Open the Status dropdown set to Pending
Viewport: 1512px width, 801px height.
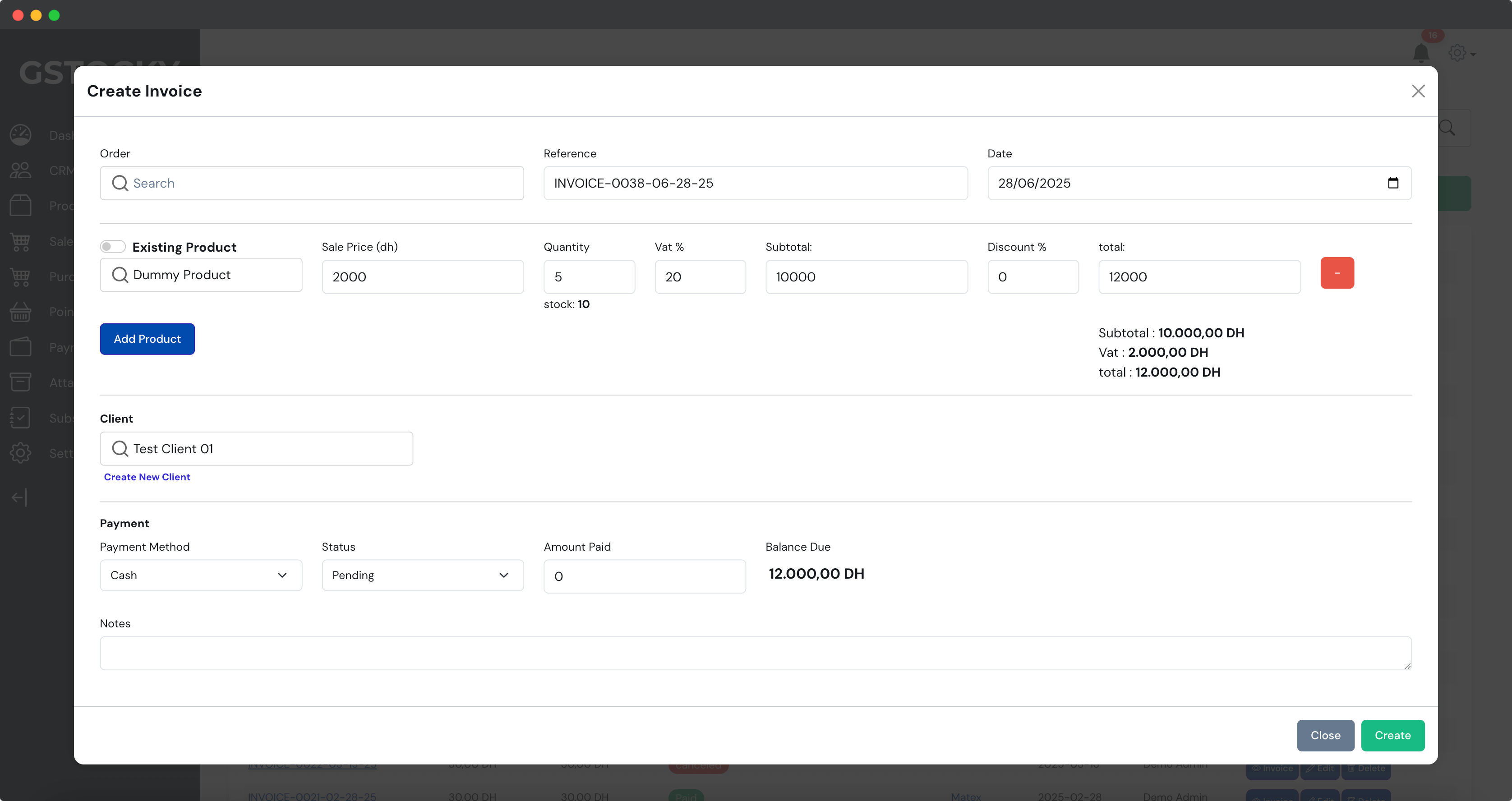(x=422, y=575)
